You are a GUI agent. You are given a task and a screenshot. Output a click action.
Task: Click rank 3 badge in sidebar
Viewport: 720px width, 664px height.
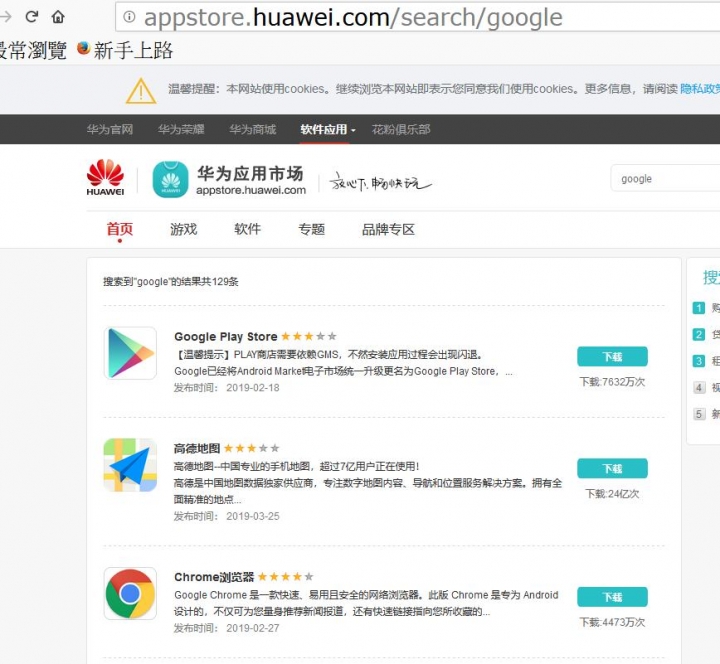coord(698,361)
